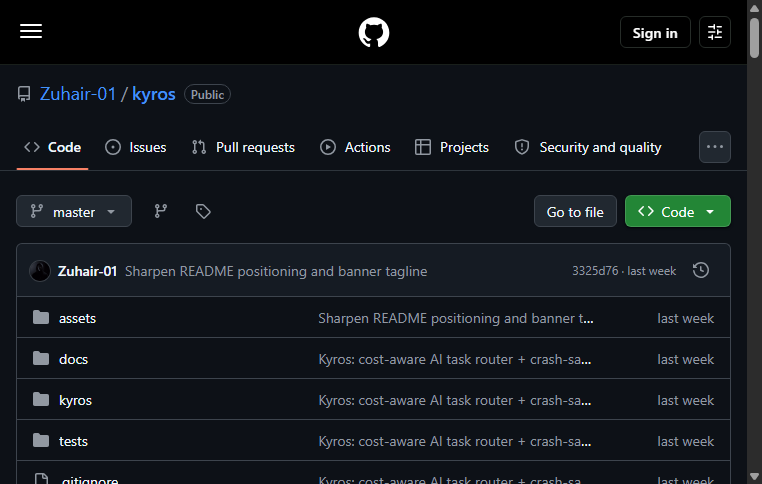View branches using the branch icon
This screenshot has height=484, width=762.
[x=161, y=211]
